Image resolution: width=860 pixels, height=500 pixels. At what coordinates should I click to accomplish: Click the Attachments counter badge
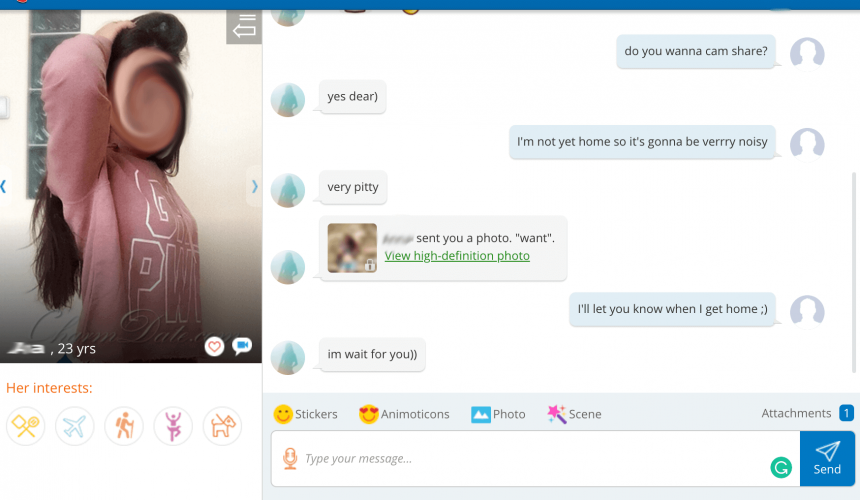[x=846, y=413]
